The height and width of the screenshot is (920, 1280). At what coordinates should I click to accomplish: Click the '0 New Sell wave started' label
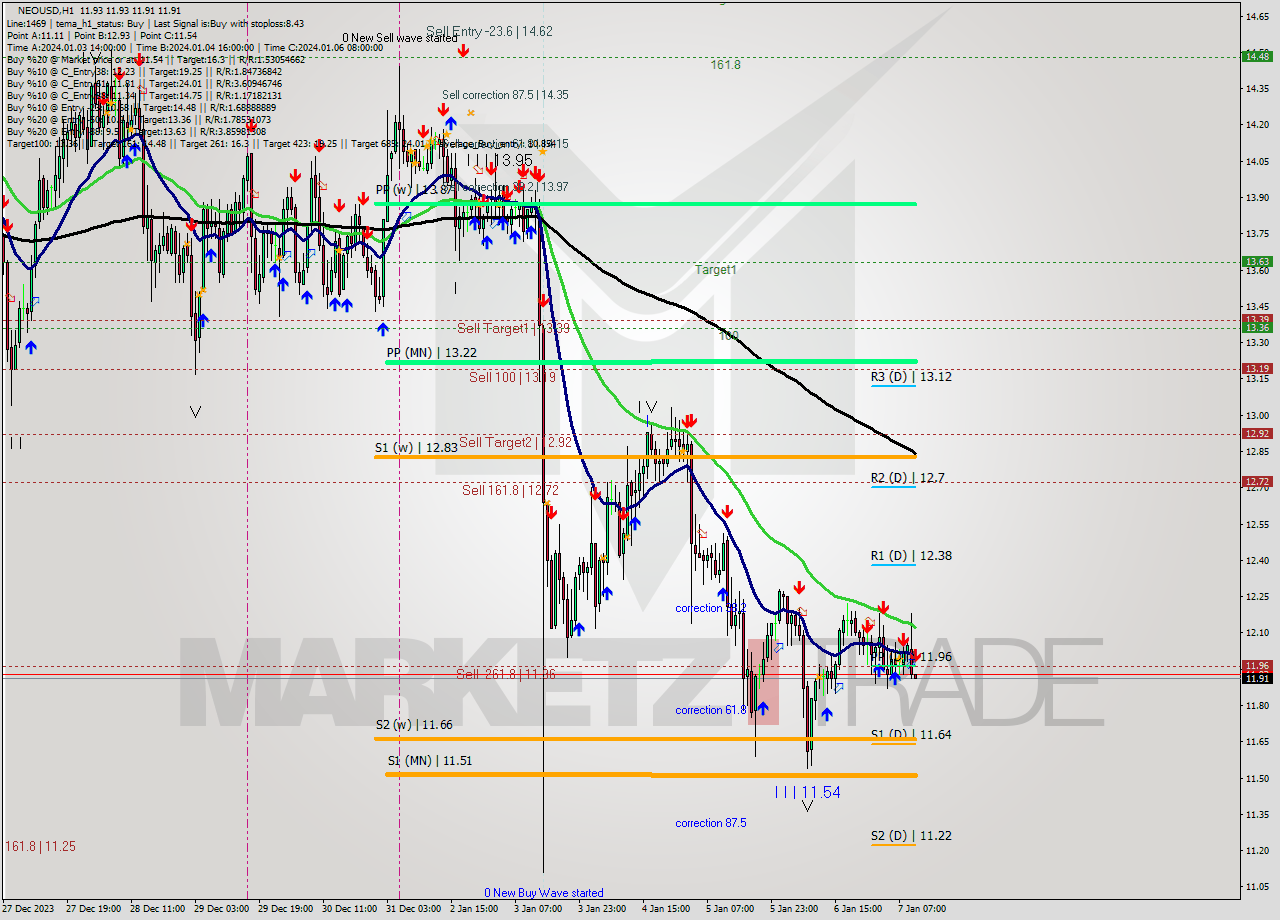pyautogui.click(x=399, y=38)
